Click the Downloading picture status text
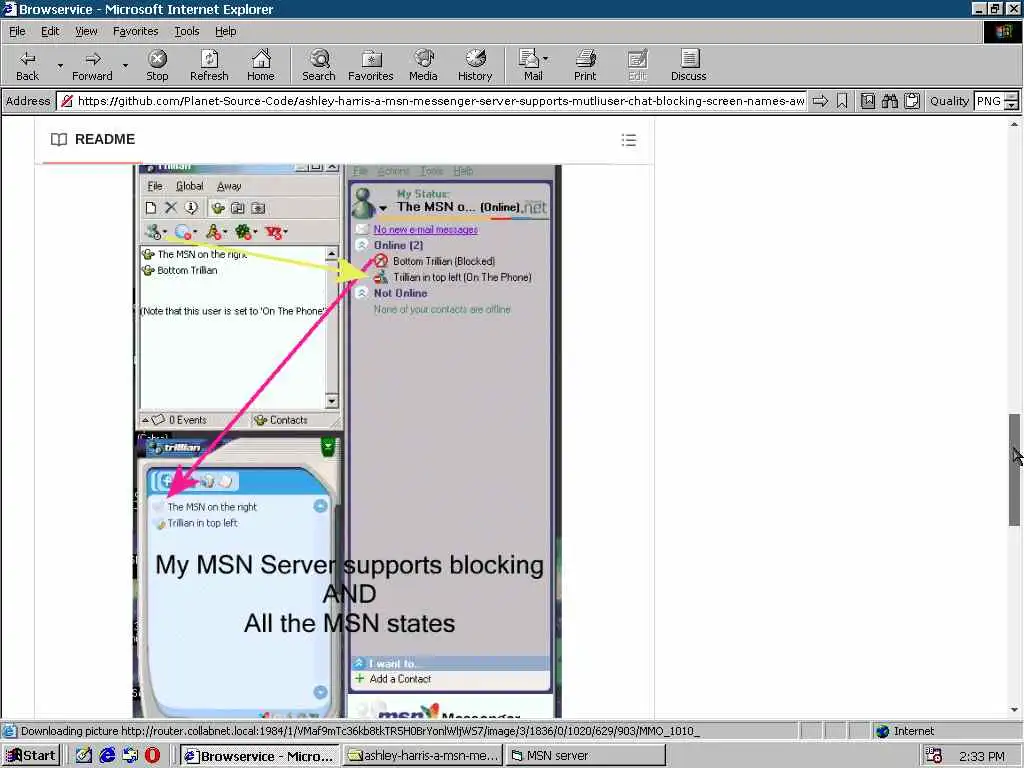 click(360, 731)
